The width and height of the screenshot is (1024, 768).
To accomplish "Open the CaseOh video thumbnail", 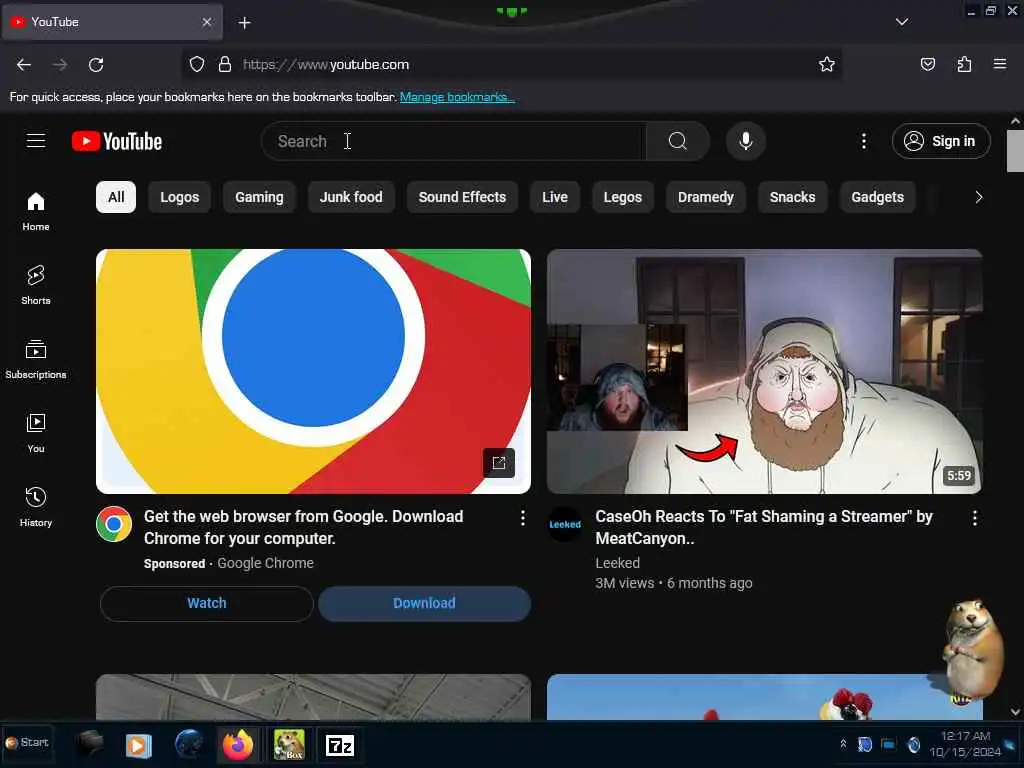I will pos(765,371).
